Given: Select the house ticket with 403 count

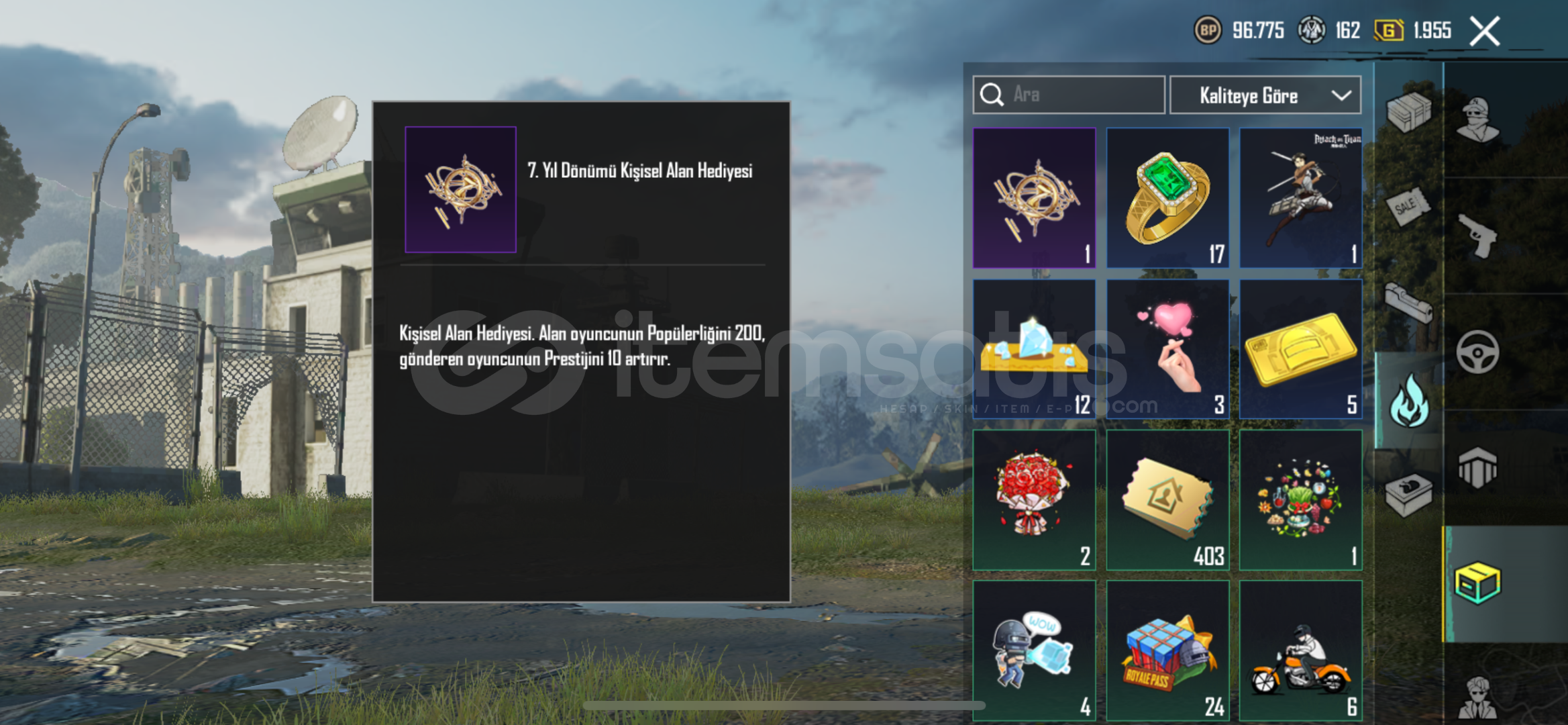Looking at the screenshot, I should coord(1167,500).
